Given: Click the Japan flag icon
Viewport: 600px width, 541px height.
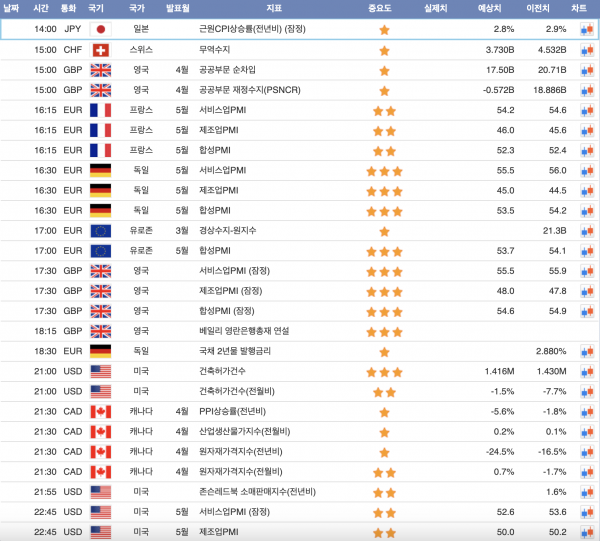Looking at the screenshot, I should 101,30.
